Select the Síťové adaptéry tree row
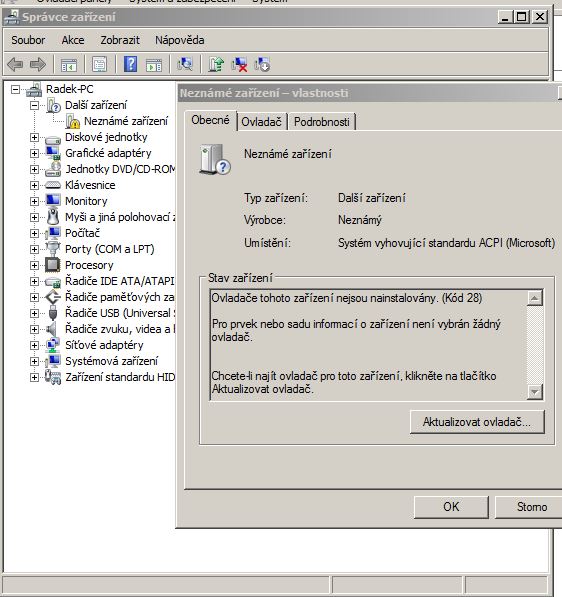 click(x=104, y=345)
